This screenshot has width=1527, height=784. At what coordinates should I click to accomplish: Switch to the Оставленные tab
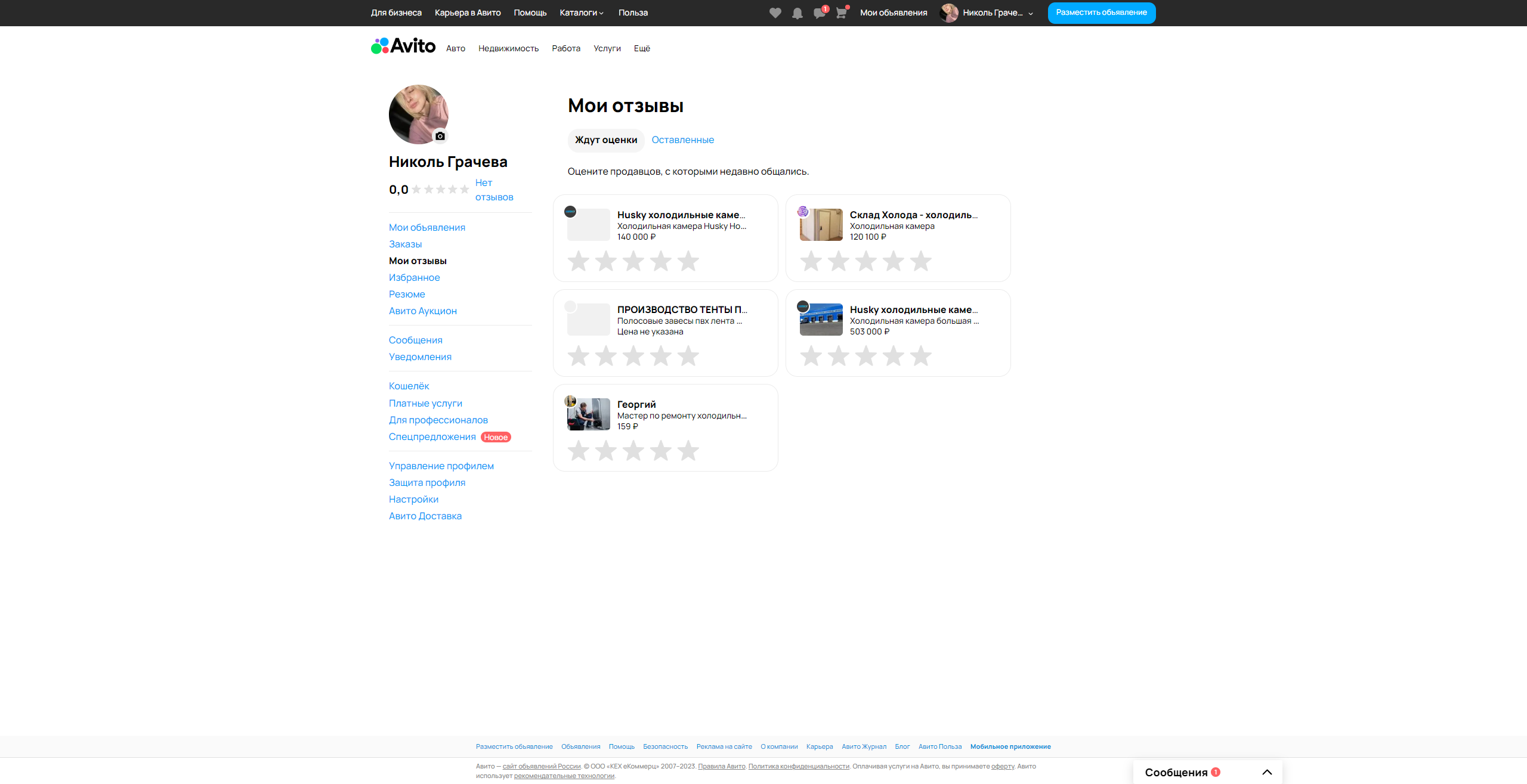point(683,140)
